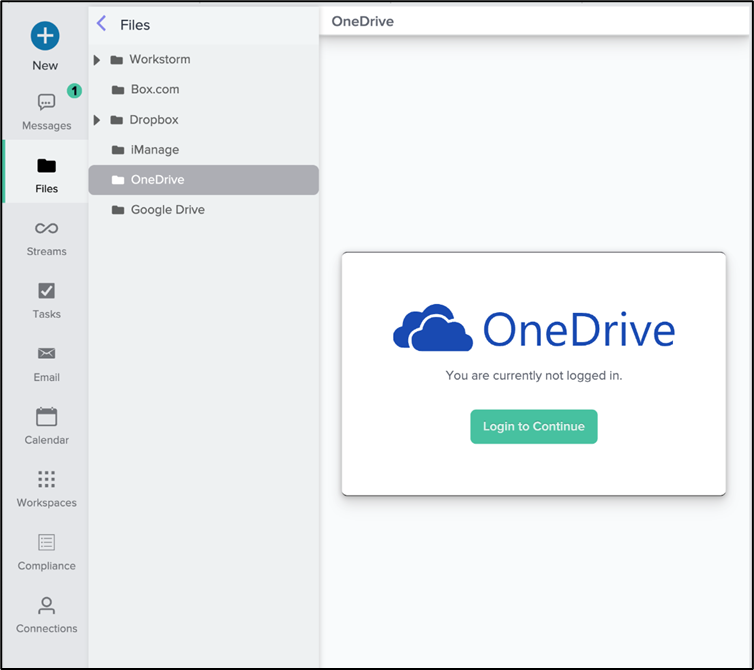The height and width of the screenshot is (670, 754).
Task: Open Connections person icon
Action: (x=47, y=605)
